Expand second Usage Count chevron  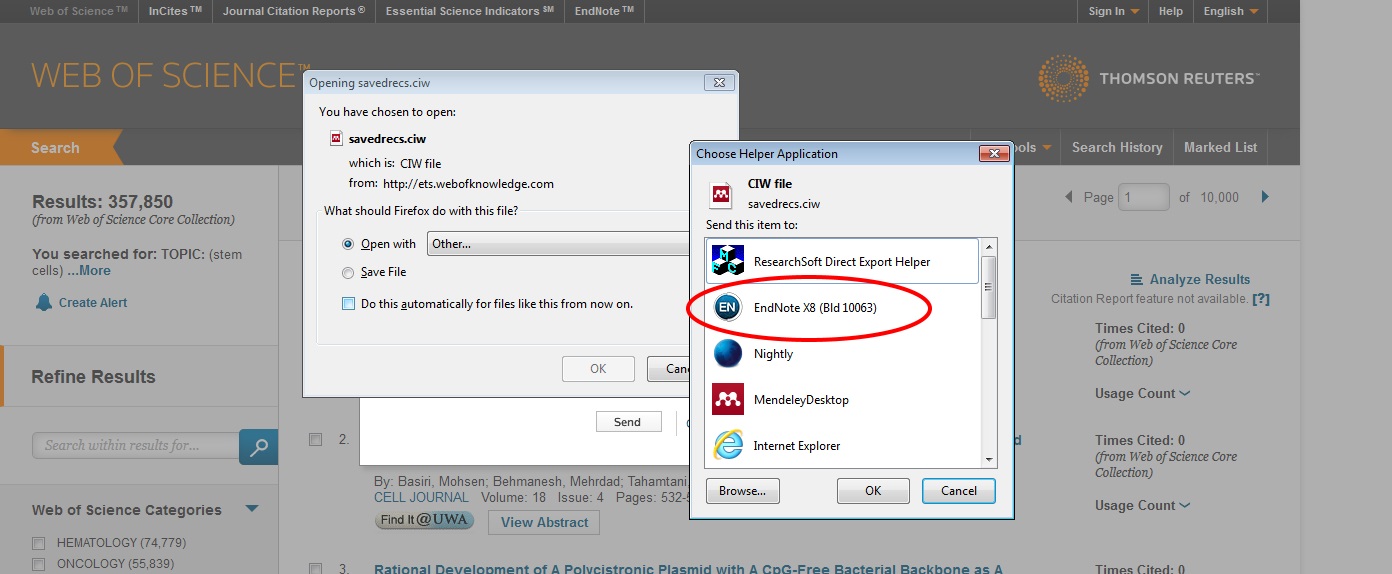(x=1185, y=506)
